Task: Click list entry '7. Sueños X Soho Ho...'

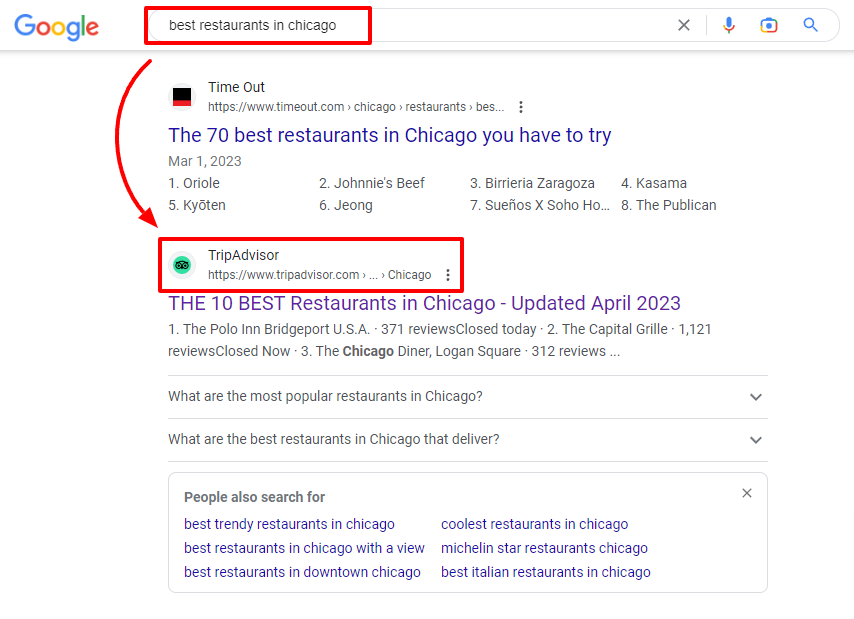Action: [540, 205]
